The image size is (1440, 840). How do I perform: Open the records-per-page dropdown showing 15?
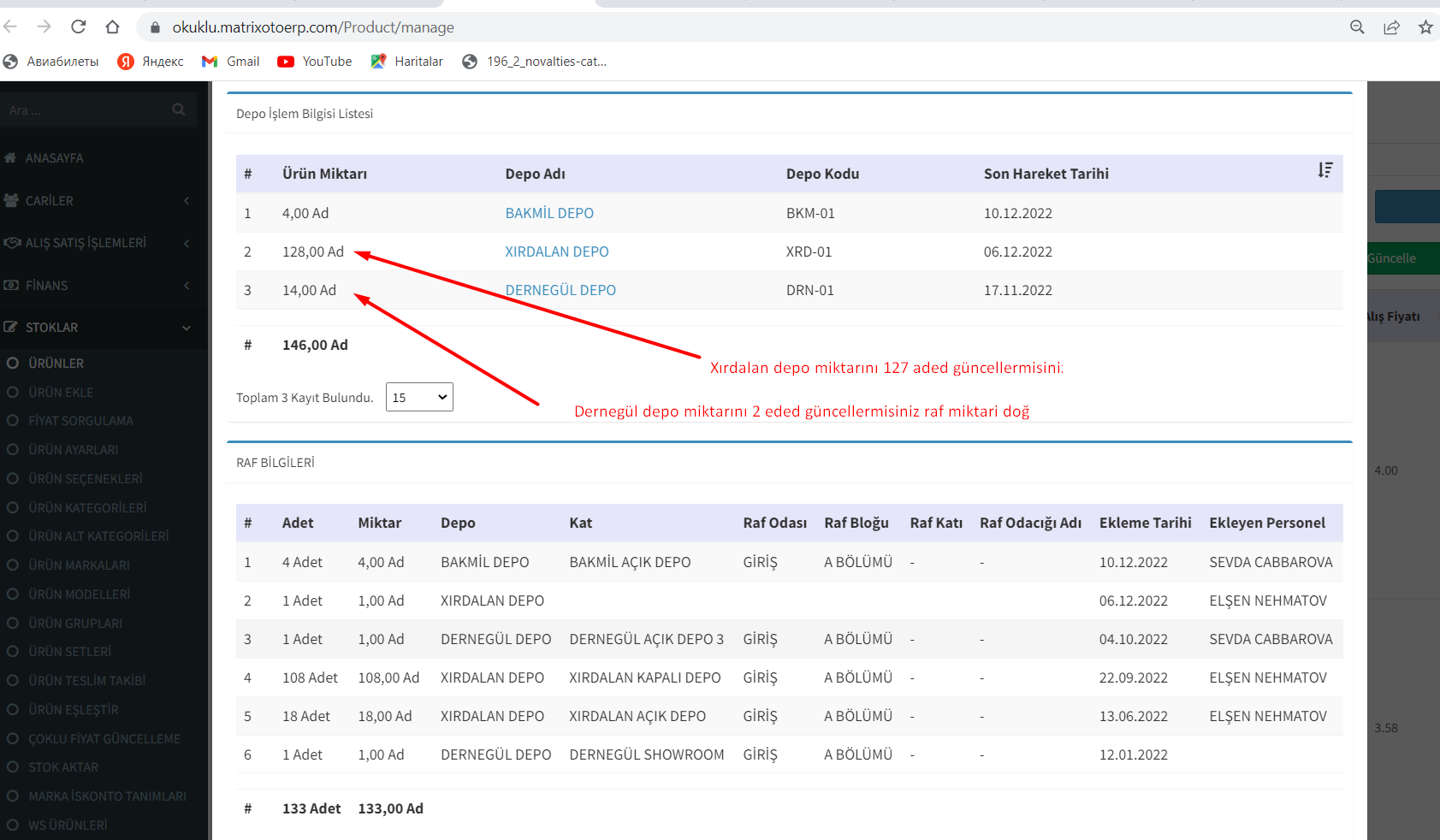click(419, 398)
